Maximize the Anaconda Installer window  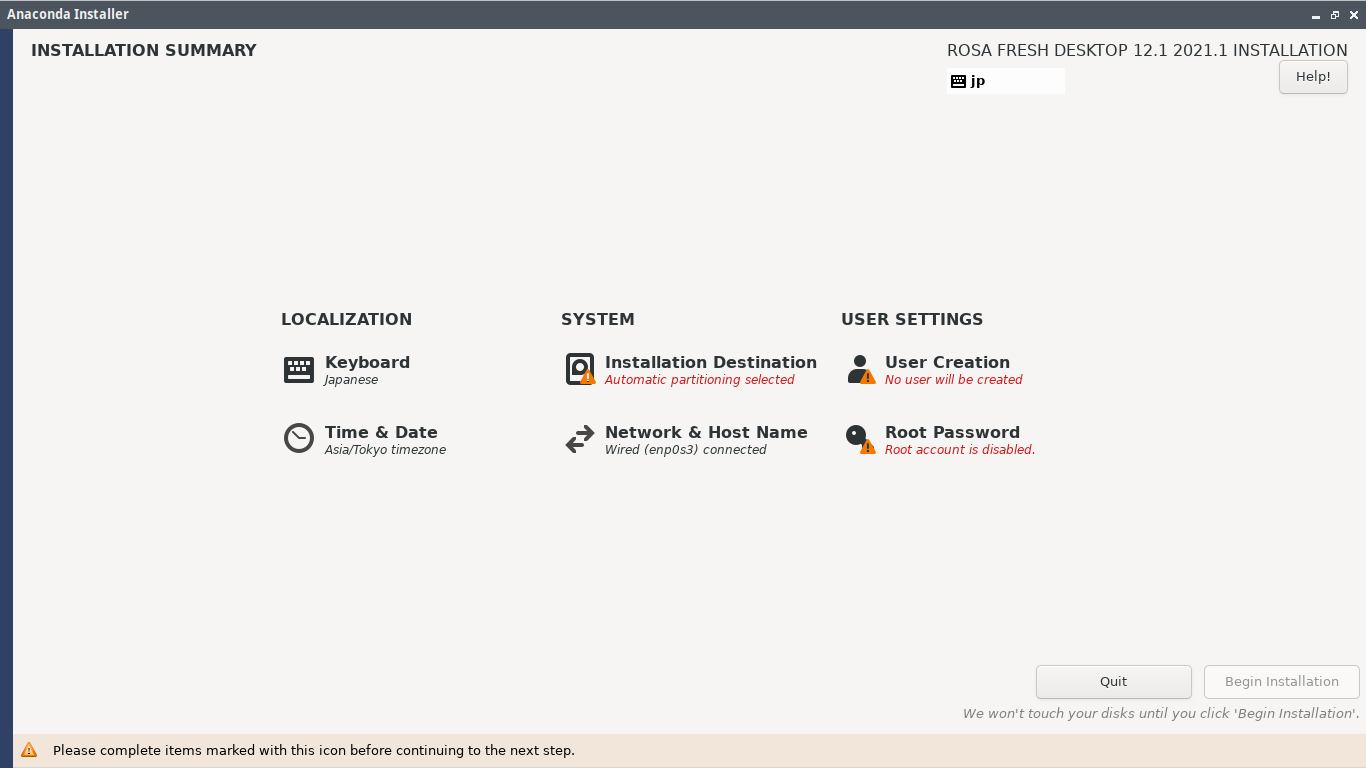pyautogui.click(x=1335, y=15)
